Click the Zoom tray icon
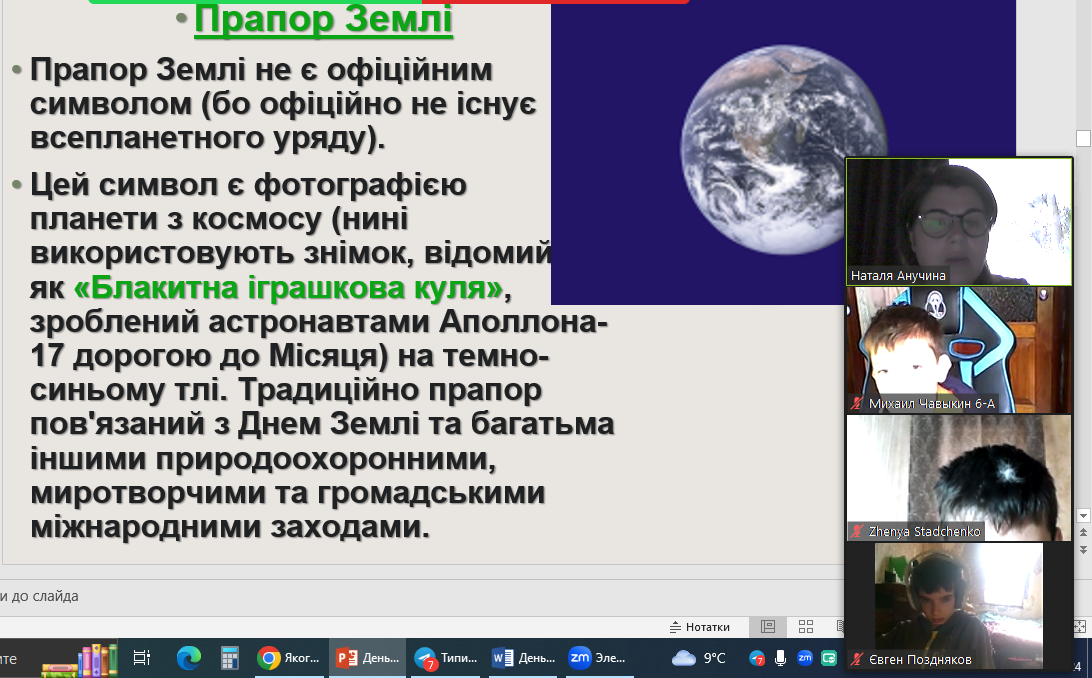1092x678 pixels. (804, 658)
